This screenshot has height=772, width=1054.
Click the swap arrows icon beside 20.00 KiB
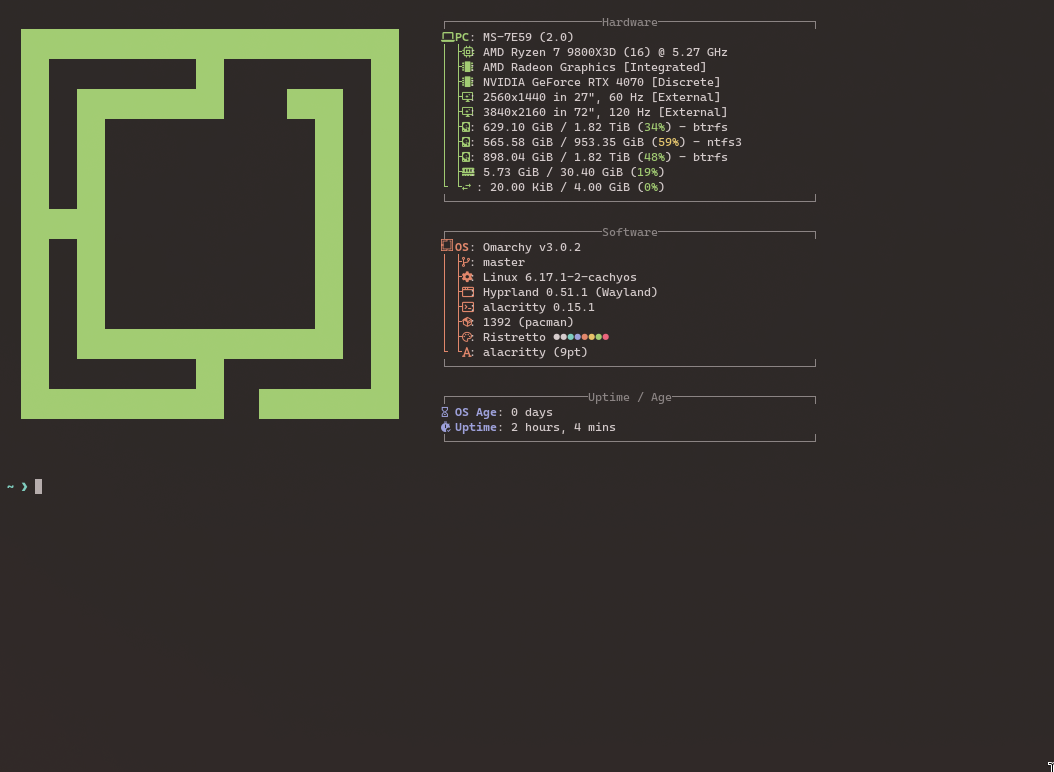tap(467, 187)
